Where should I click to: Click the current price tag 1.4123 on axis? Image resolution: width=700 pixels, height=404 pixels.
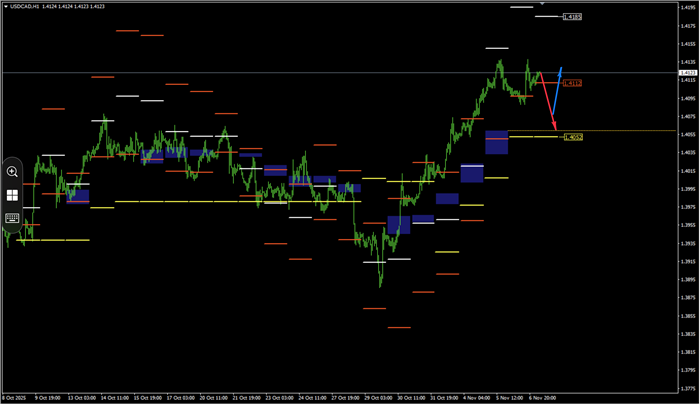click(x=688, y=73)
